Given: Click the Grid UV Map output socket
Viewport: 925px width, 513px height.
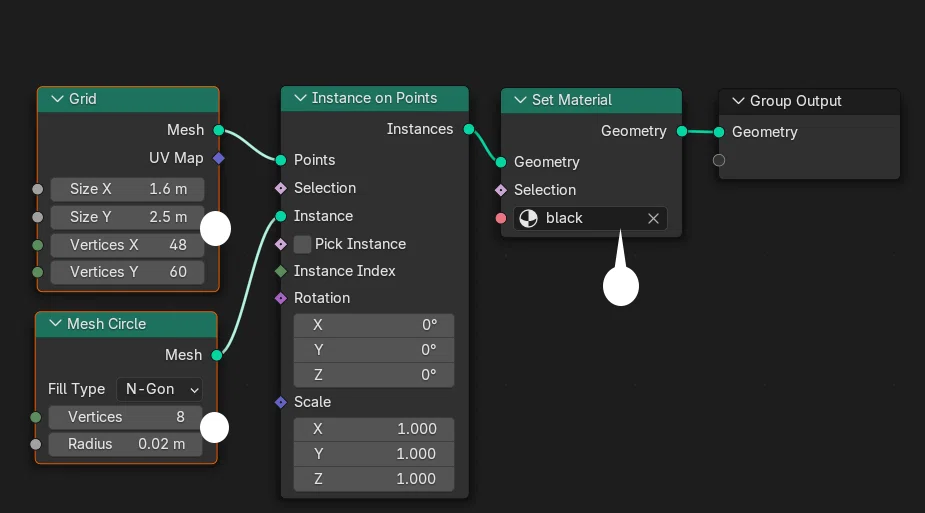Looking at the screenshot, I should click(219, 158).
